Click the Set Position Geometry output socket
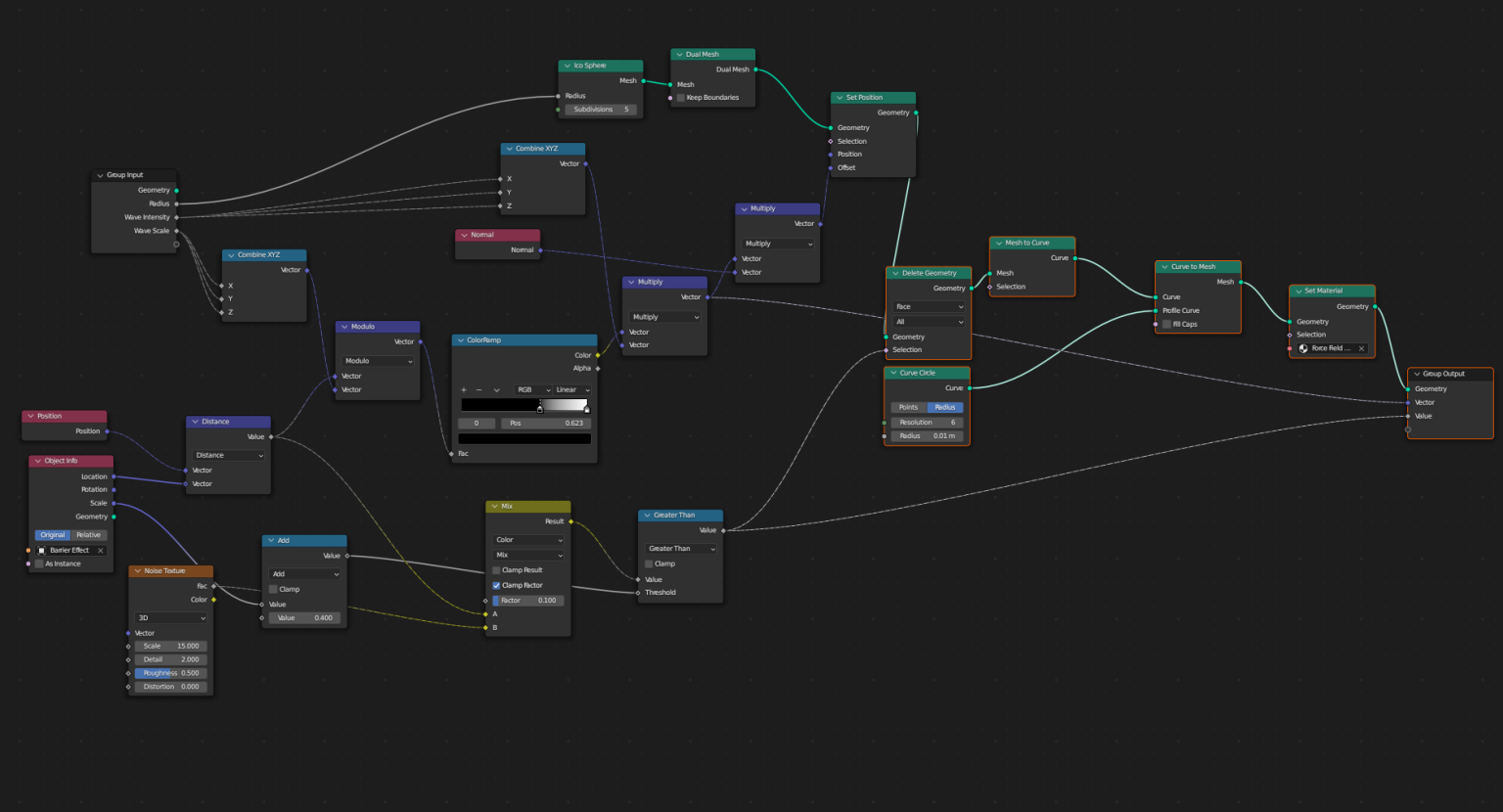Screen dimensions: 1503x812 (916, 113)
